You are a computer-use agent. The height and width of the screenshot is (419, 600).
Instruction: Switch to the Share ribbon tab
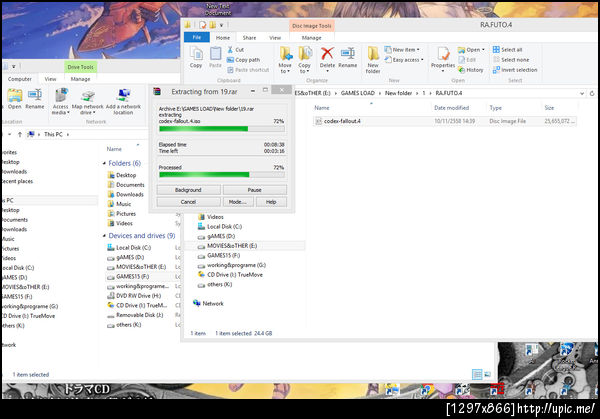pos(249,37)
